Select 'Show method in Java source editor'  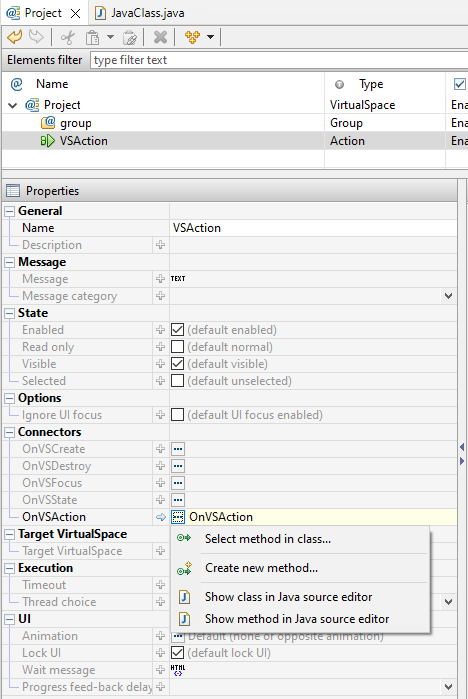click(x=297, y=619)
